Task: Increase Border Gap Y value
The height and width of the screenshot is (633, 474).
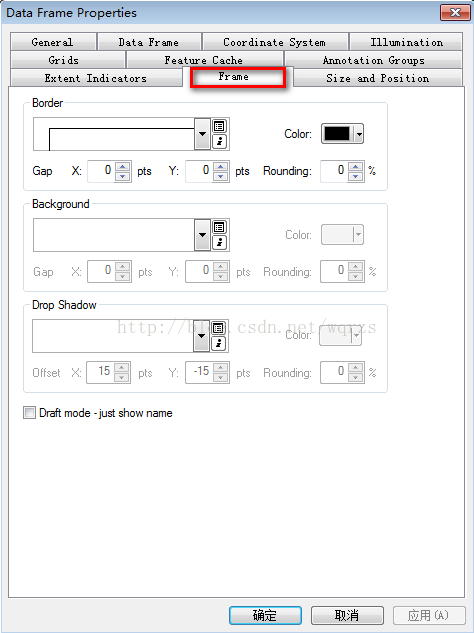Action: [x=220, y=167]
